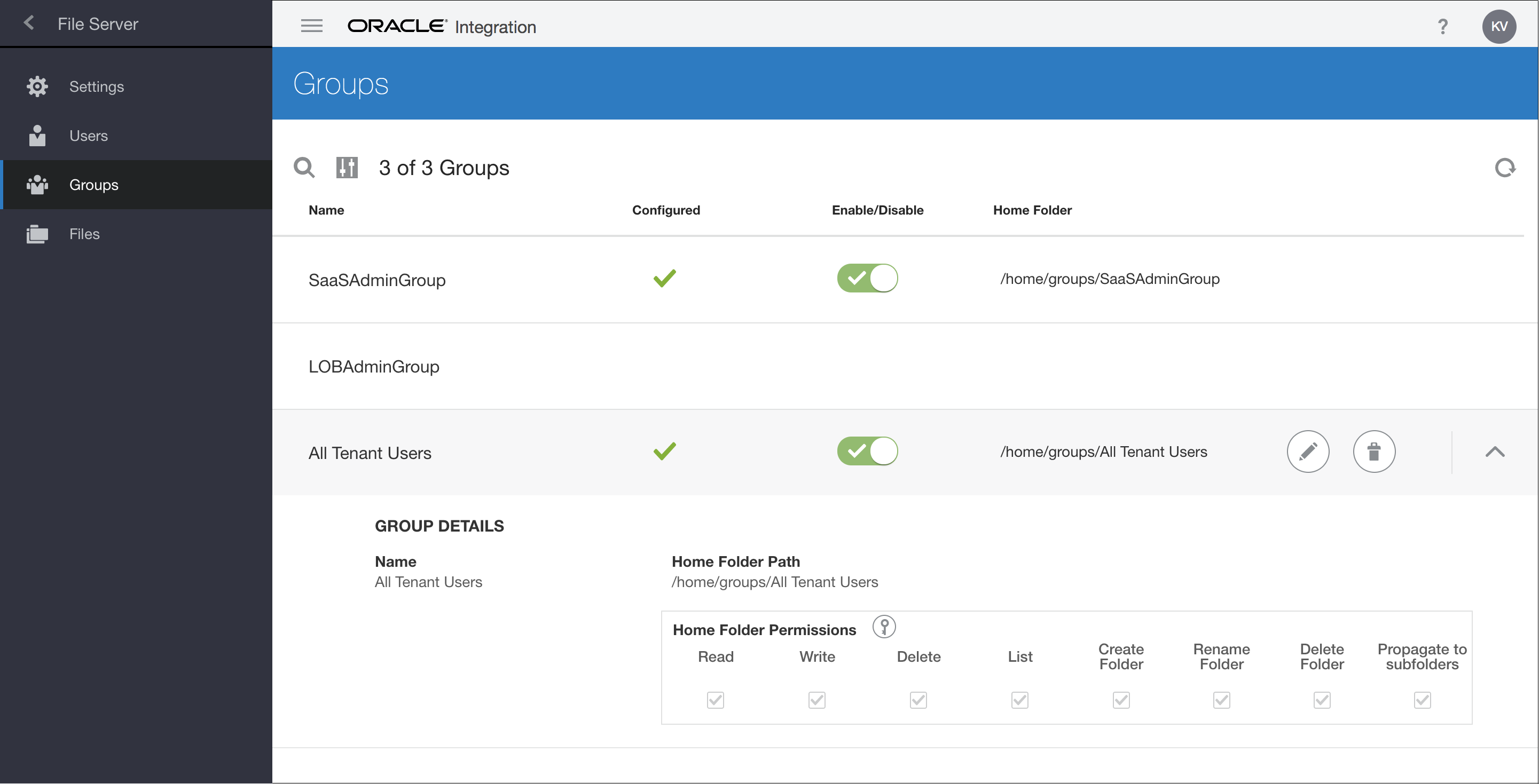Delete All Tenant Users with trash icon
The width and height of the screenshot is (1539, 784).
pos(1373,452)
